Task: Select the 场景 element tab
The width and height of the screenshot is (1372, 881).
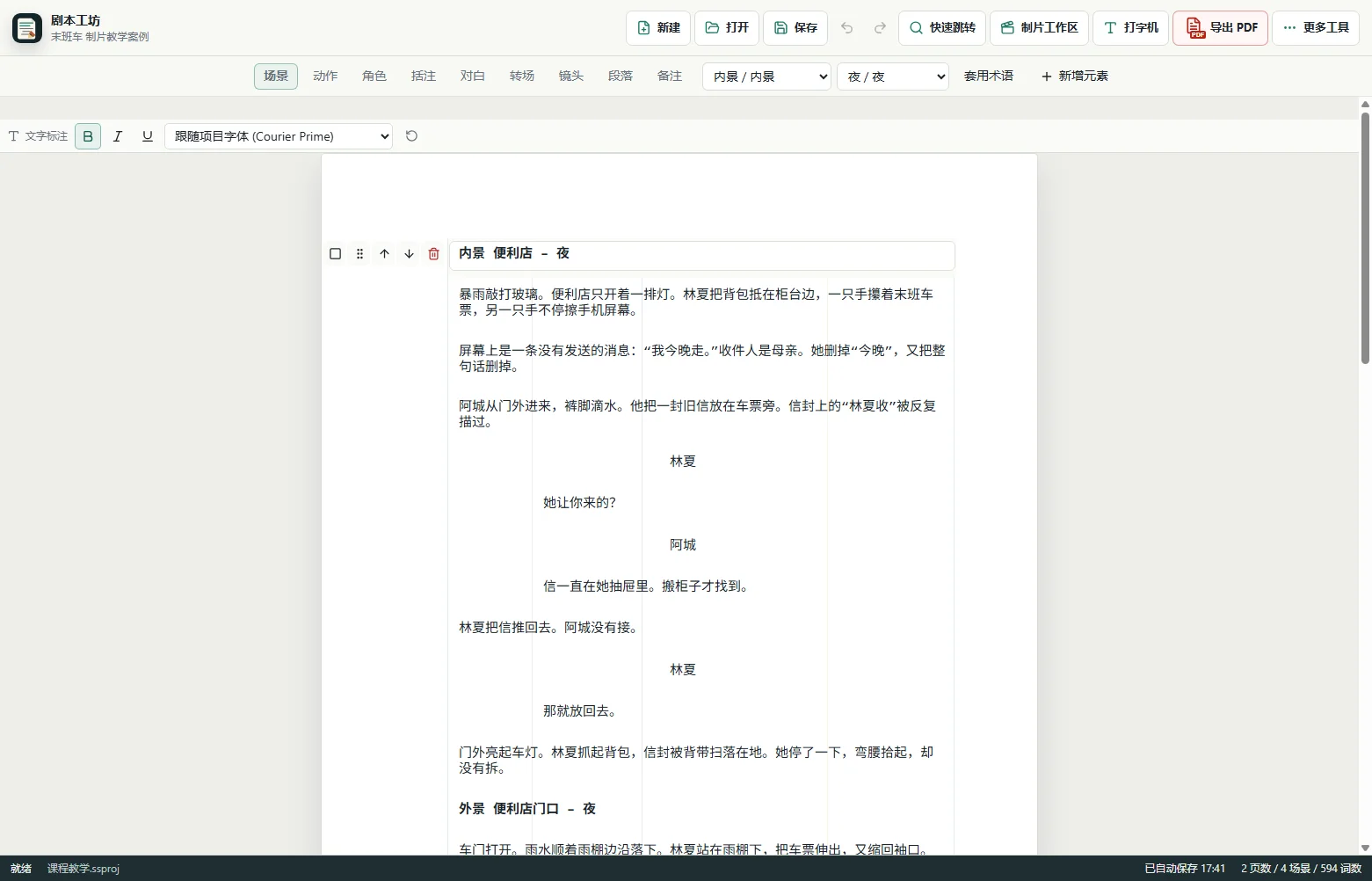Action: [276, 76]
